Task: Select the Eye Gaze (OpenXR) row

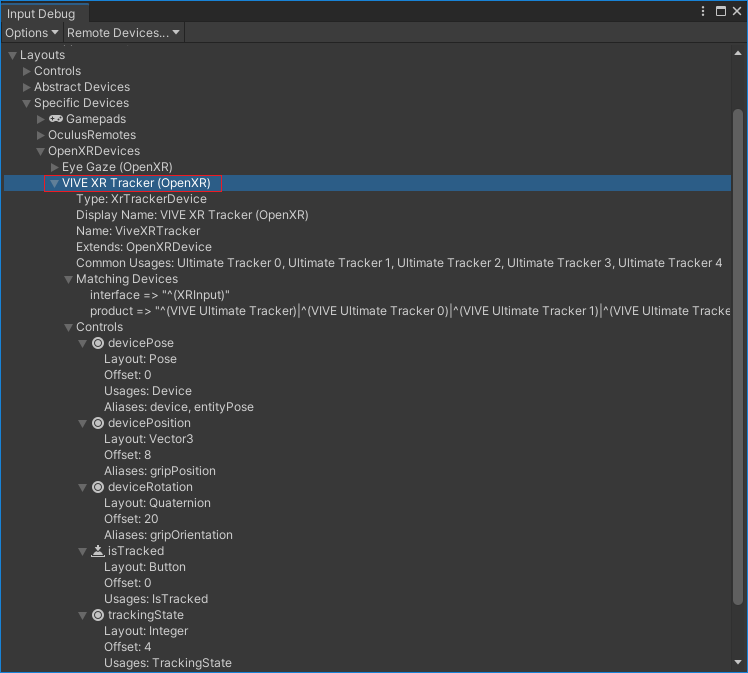Action: [x=367, y=167]
